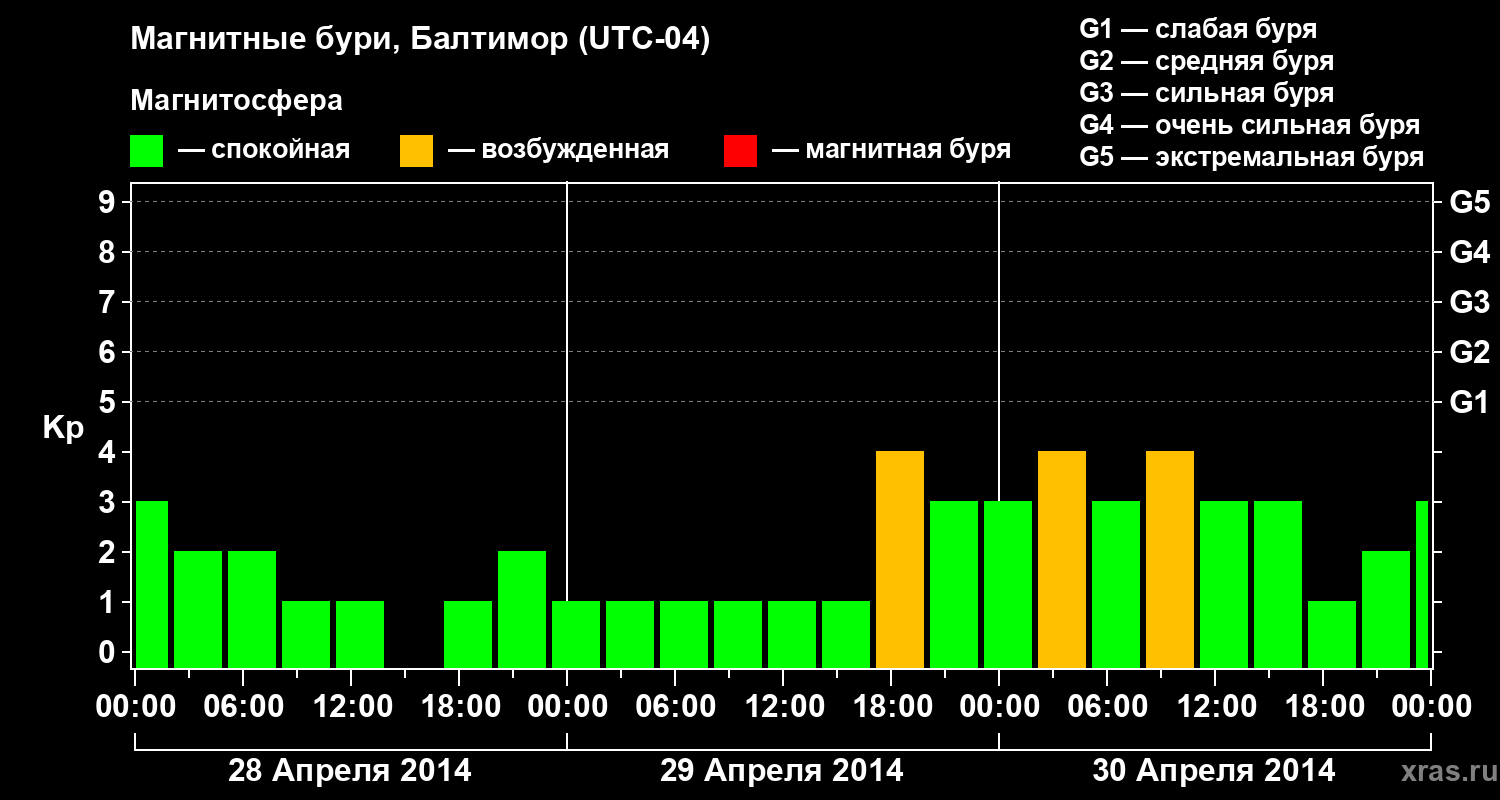Click the G1 level label on right axis
Image resolution: width=1500 pixels, height=800 pixels.
(x=1469, y=402)
